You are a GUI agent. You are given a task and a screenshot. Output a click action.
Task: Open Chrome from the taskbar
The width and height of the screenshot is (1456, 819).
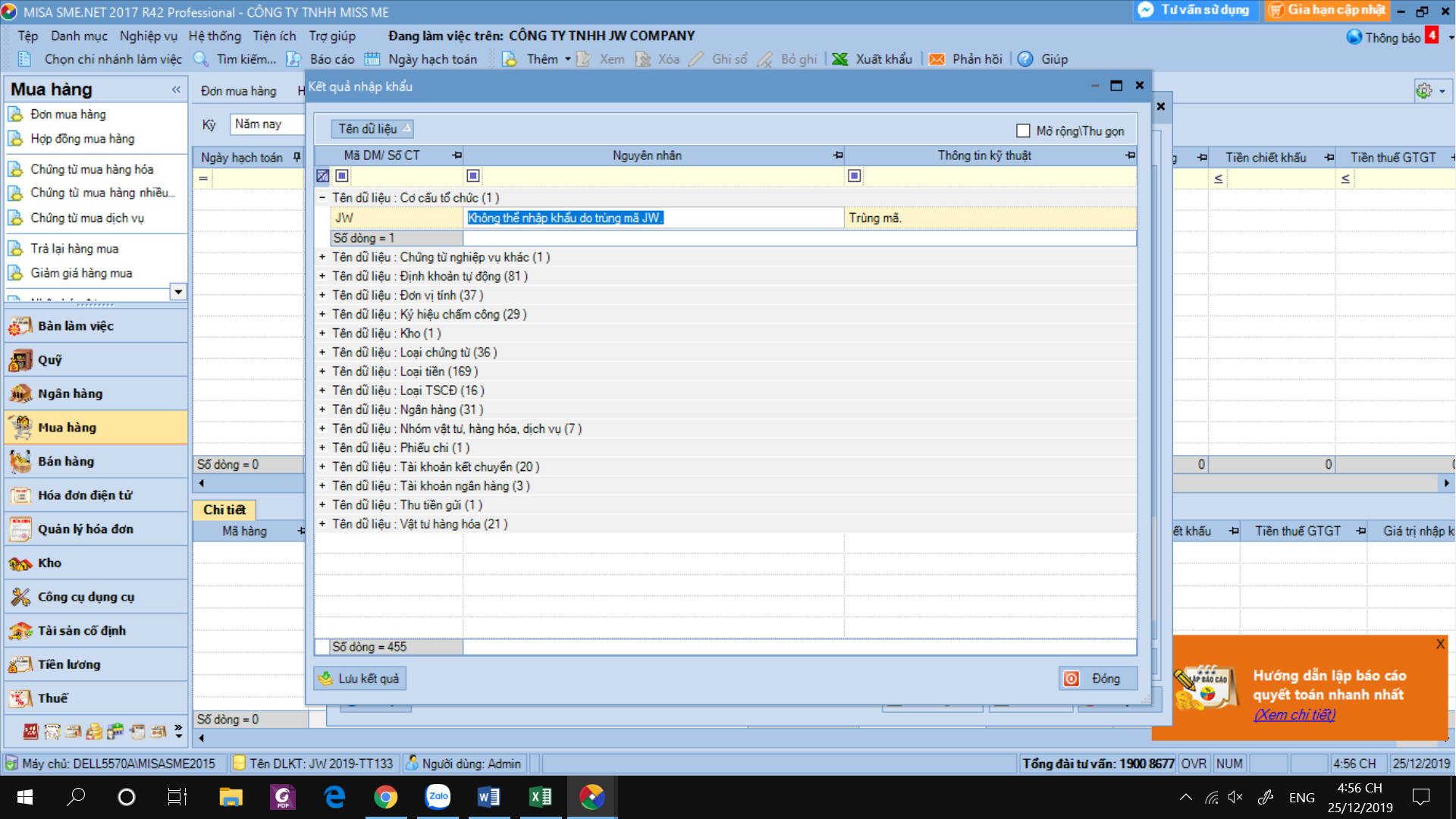click(385, 797)
